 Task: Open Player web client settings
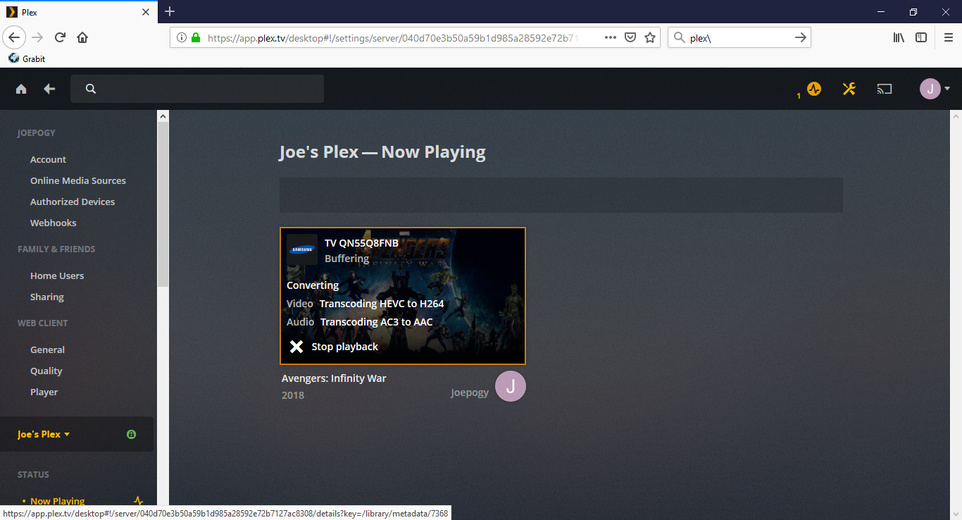pos(44,392)
